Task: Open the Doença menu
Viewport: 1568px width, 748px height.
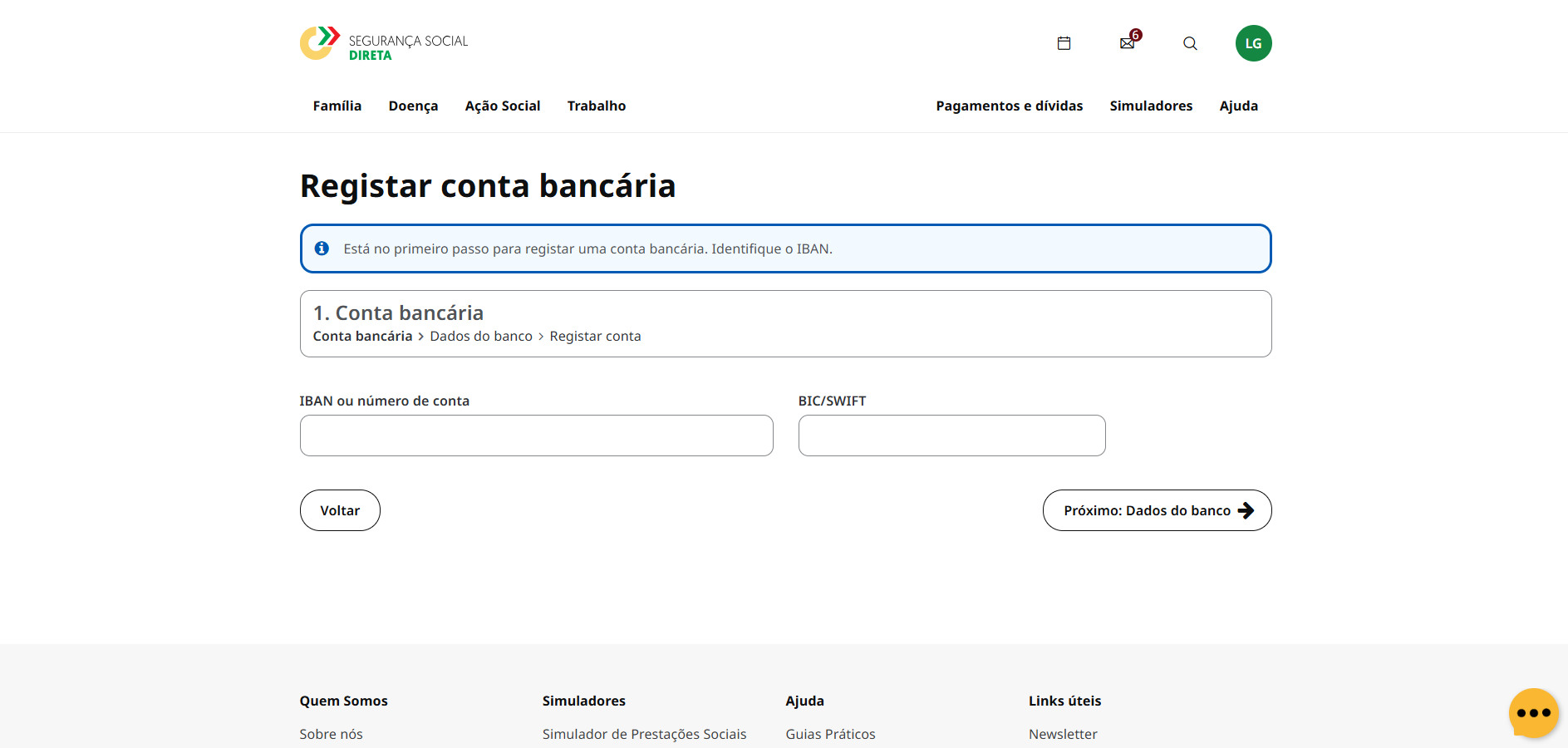Action: pos(413,106)
